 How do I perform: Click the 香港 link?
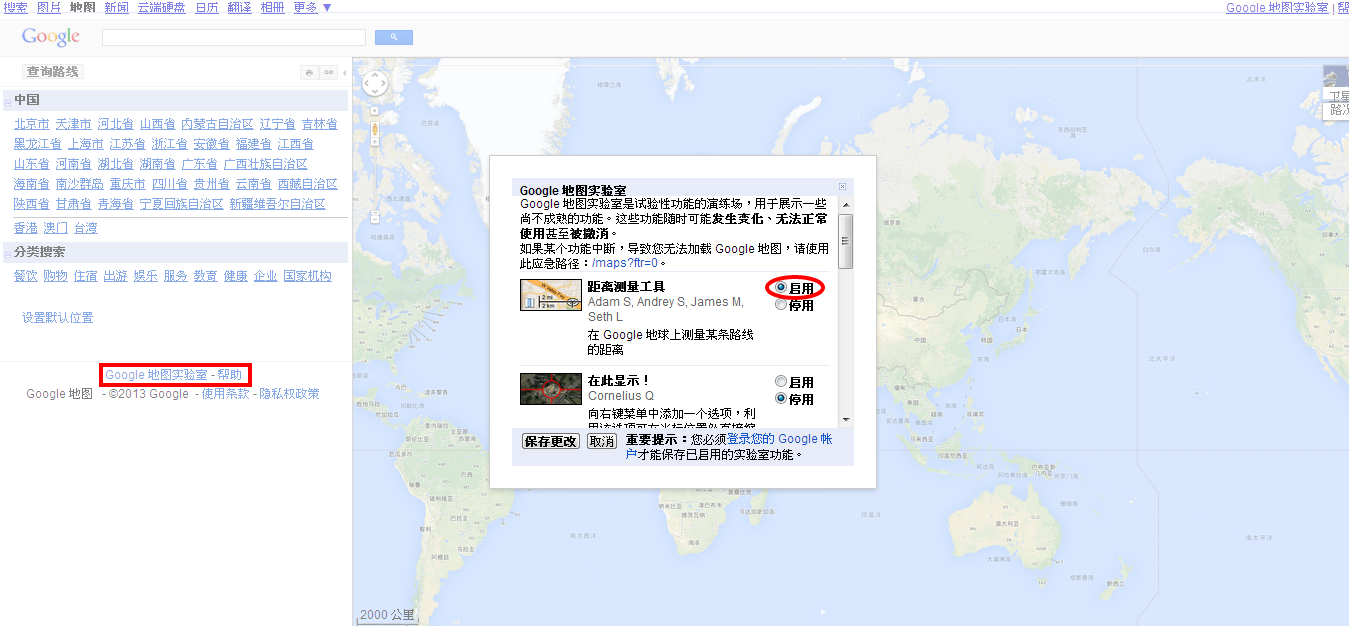(x=26, y=228)
